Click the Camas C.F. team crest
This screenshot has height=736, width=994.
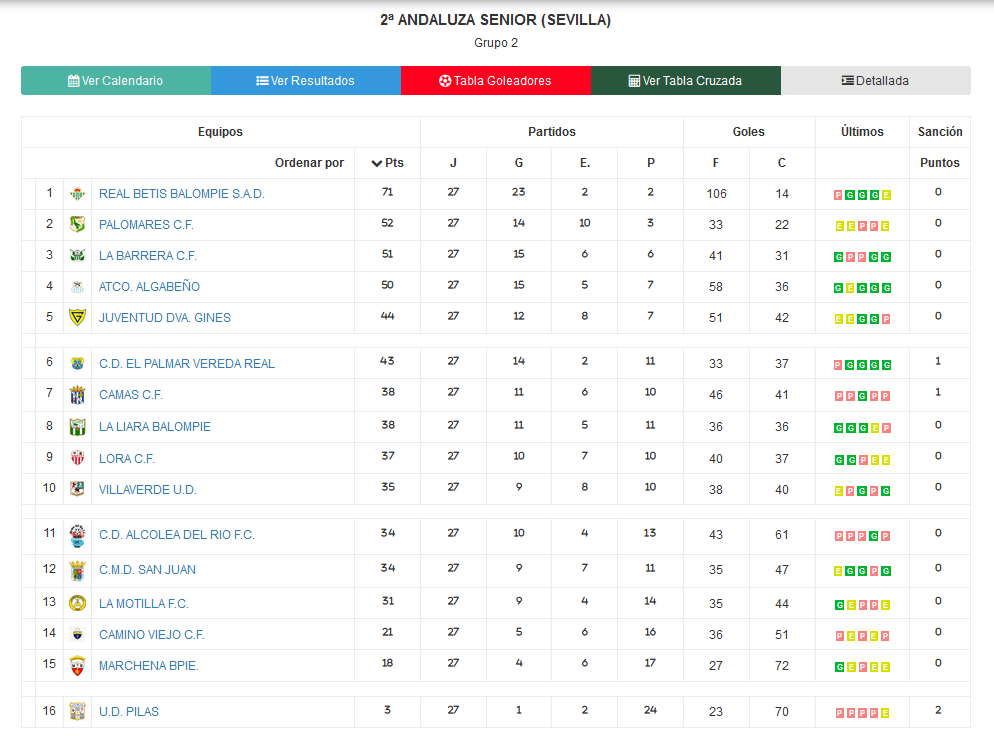(77, 395)
